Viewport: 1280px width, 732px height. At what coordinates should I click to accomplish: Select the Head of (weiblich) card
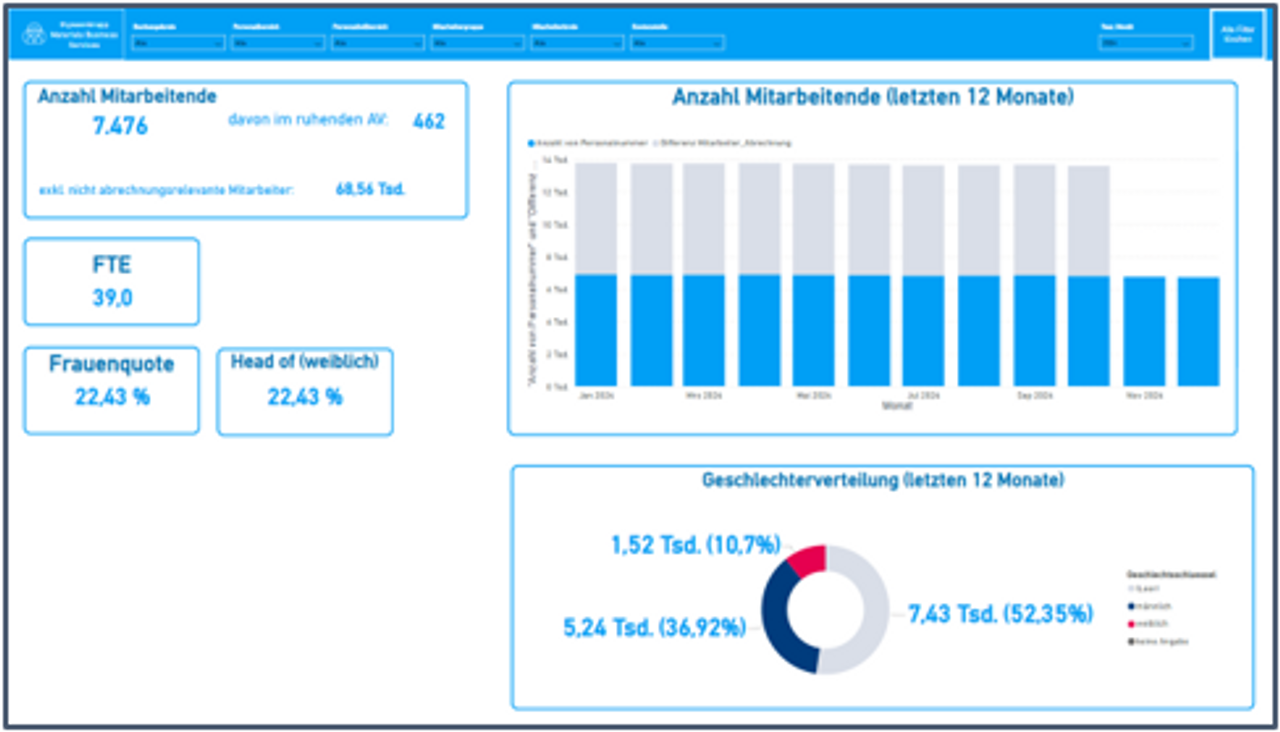click(x=304, y=391)
